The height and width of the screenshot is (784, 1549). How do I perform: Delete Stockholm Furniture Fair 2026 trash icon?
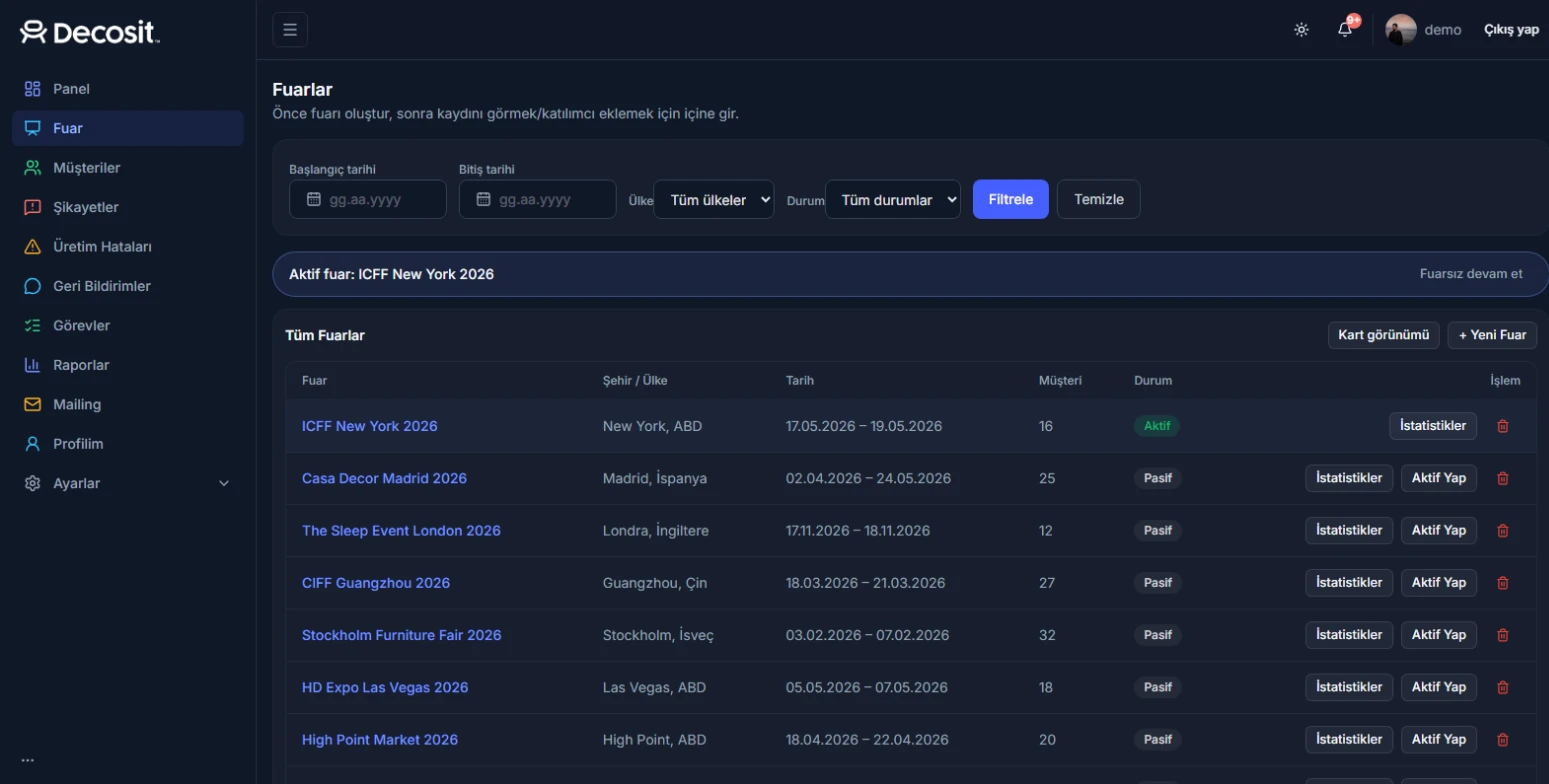pyautogui.click(x=1502, y=635)
